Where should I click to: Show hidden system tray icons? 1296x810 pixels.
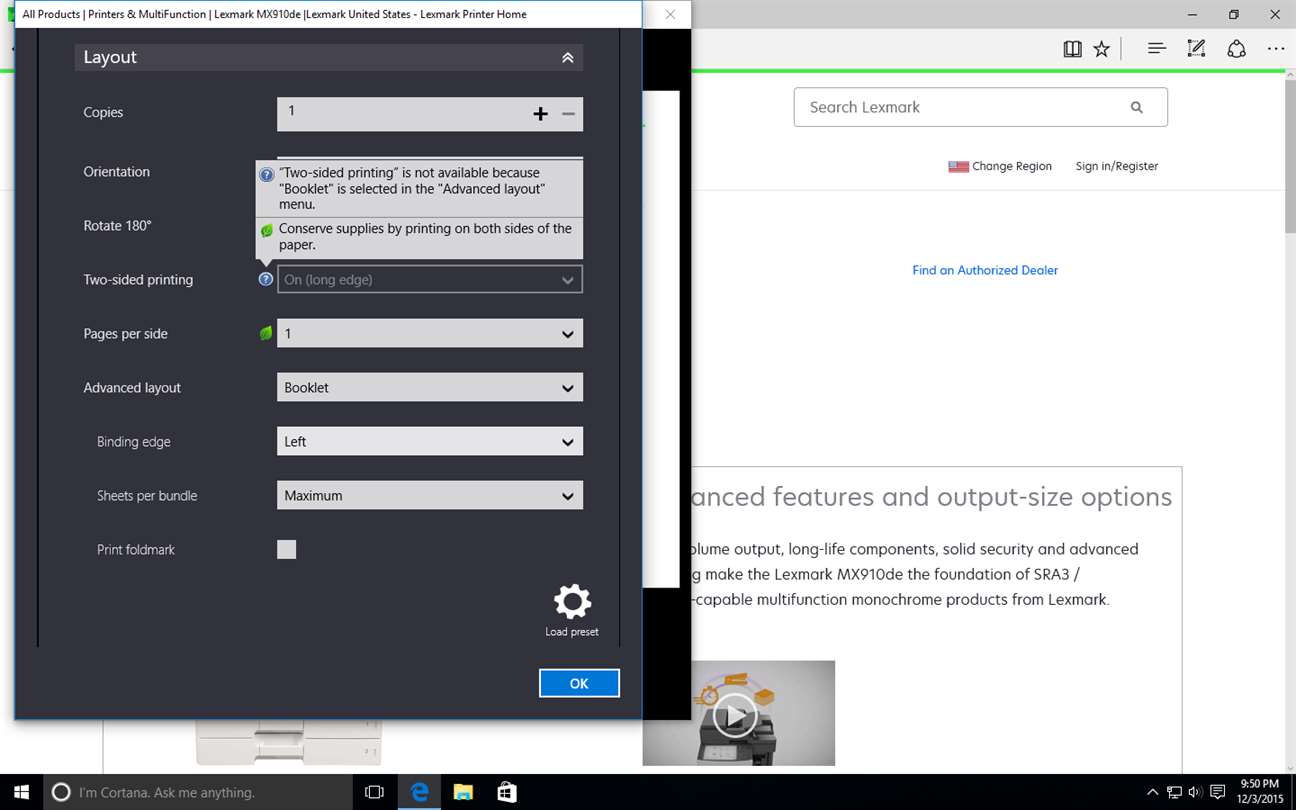[1152, 792]
